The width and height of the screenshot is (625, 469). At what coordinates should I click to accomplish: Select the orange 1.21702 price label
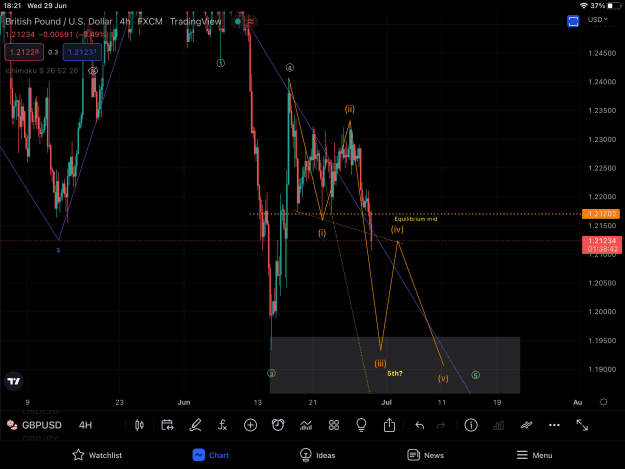coord(601,214)
